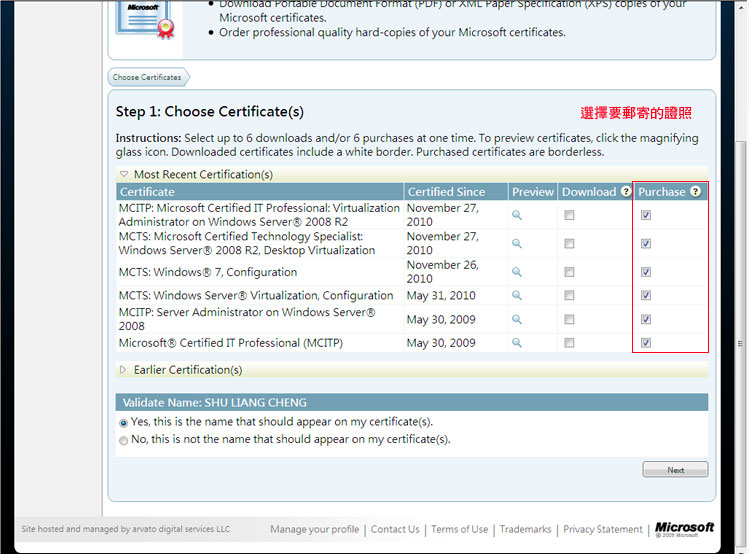Check Download for MCITP Virtualization Administrator

569,215
